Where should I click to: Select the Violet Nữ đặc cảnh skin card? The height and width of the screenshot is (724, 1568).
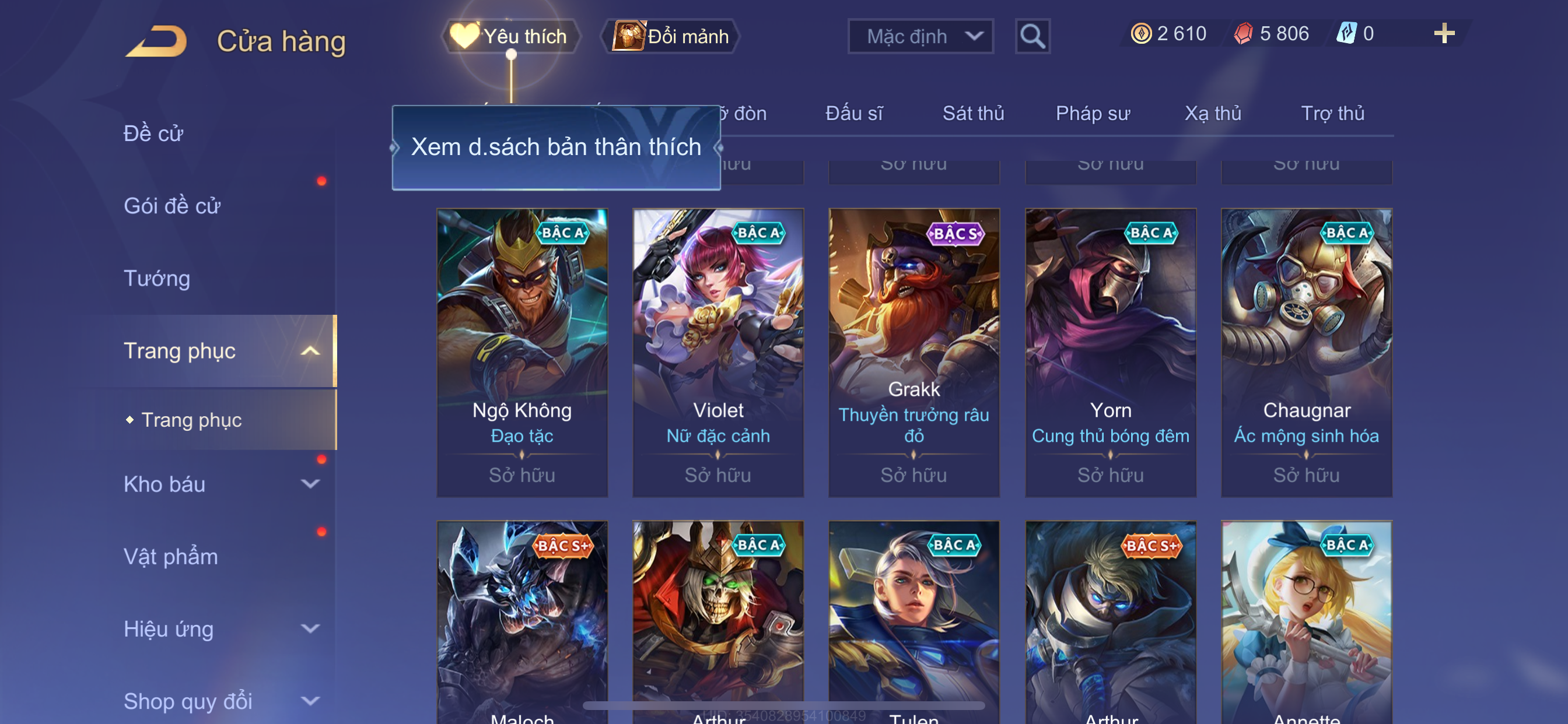pos(717,353)
